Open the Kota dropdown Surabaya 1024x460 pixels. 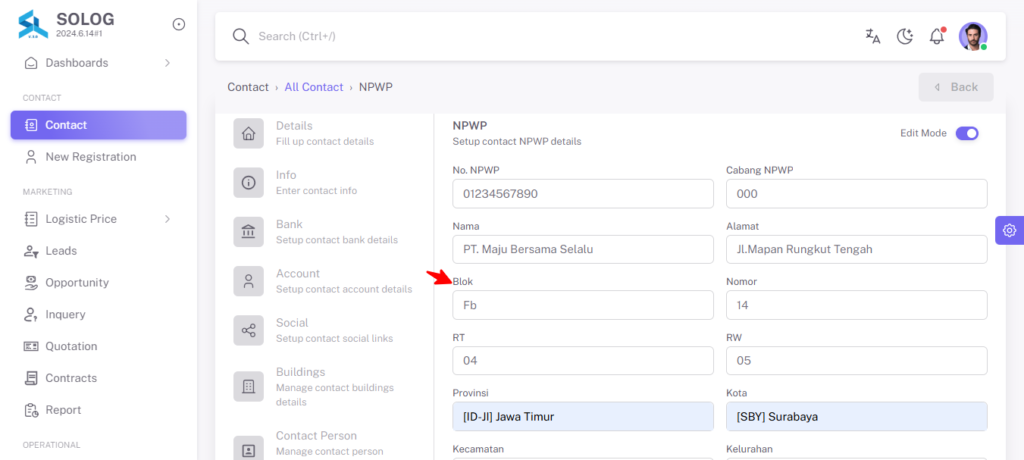point(857,416)
